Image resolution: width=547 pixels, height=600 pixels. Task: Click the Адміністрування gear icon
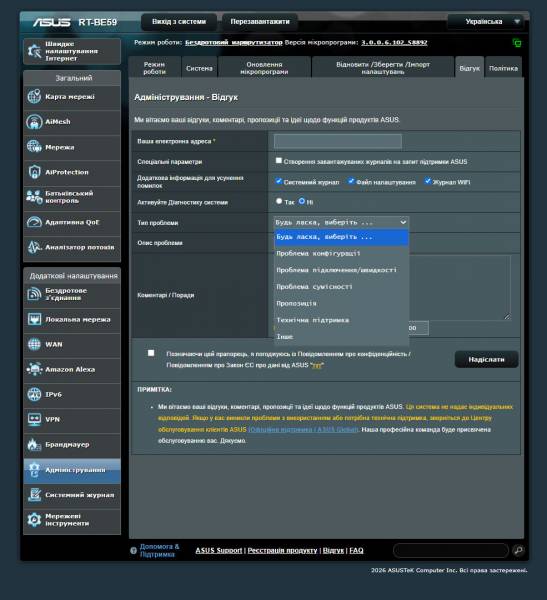[x=34, y=470]
